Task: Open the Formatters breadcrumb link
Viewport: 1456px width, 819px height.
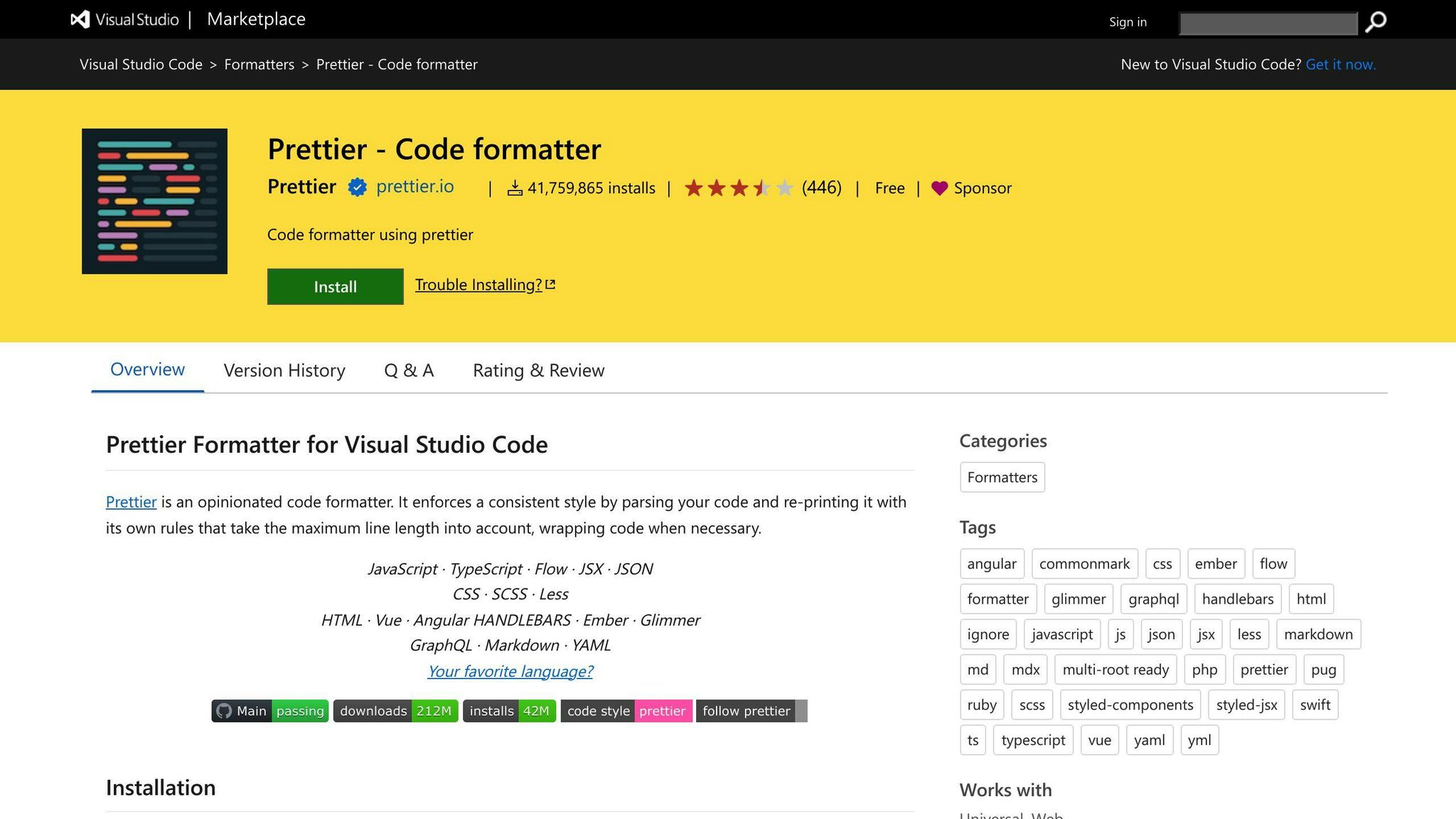Action: [x=259, y=64]
